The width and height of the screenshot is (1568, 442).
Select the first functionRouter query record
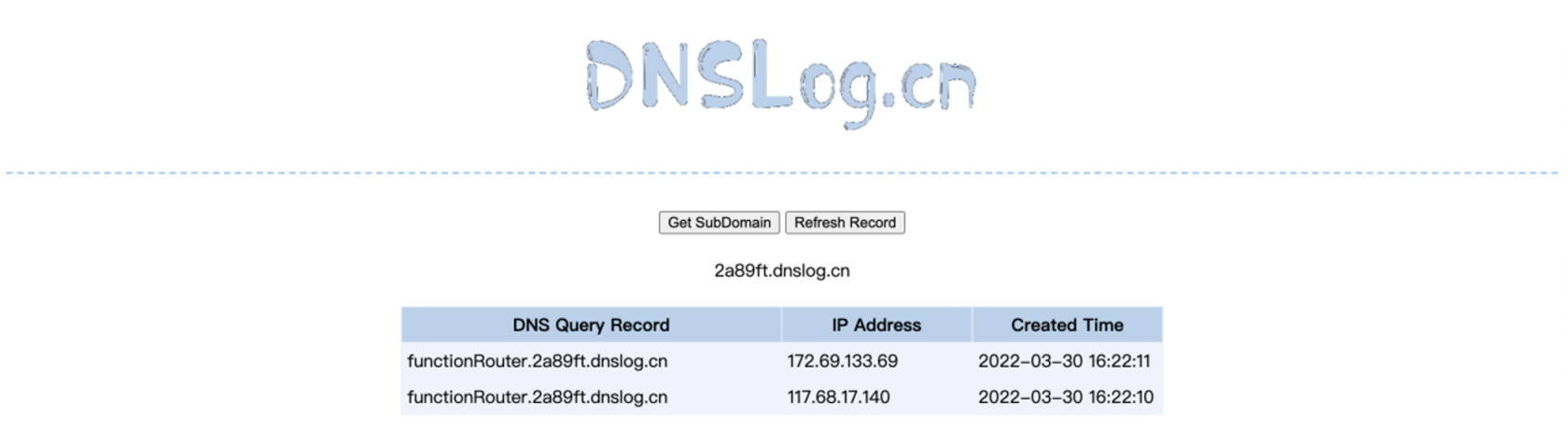[x=537, y=362]
